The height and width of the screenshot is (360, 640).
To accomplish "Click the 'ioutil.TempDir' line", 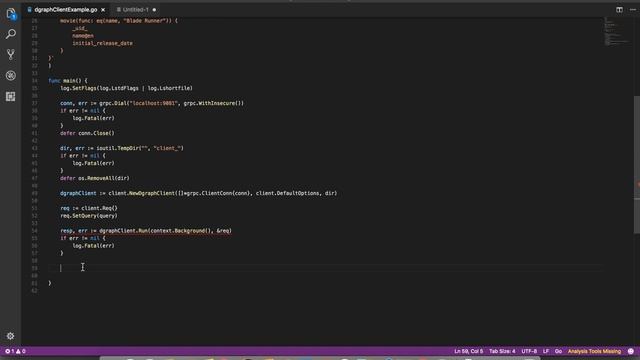I will click(122, 148).
